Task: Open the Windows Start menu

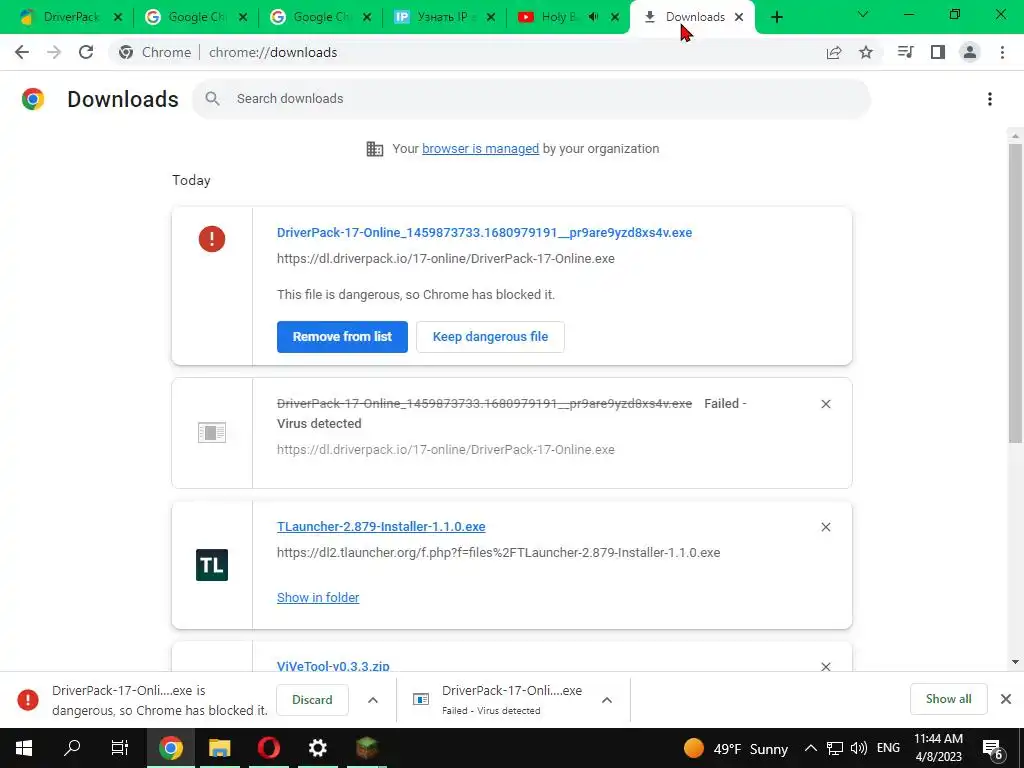Action: point(24,748)
